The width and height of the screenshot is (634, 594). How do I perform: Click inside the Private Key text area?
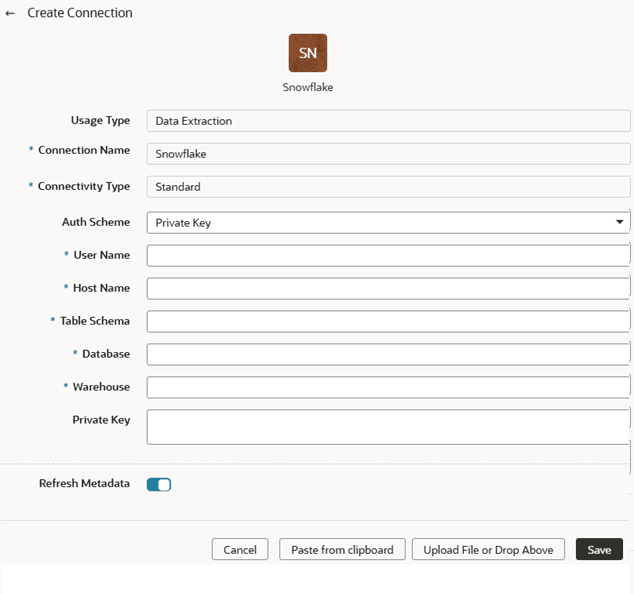point(388,427)
